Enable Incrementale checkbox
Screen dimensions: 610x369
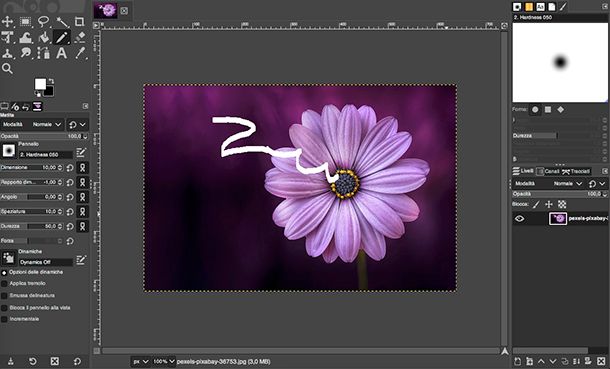(4, 319)
